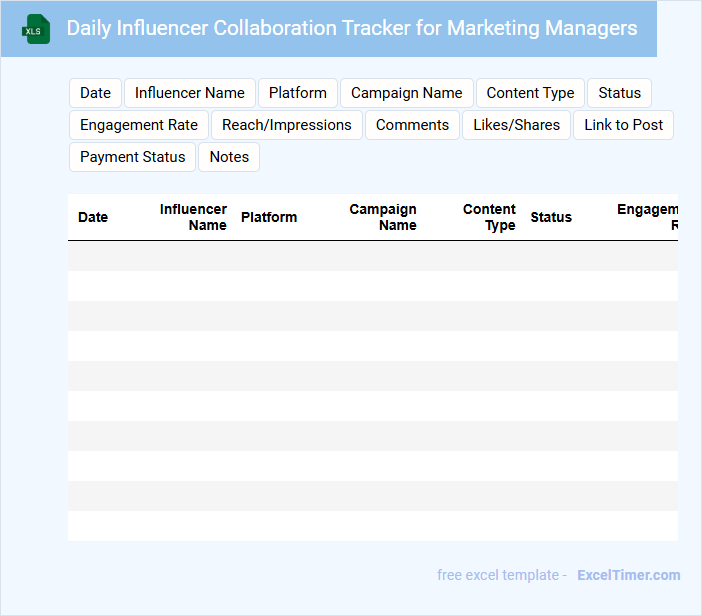Click the Content Type table column header
Screen dimensions: 702x616
(489, 217)
